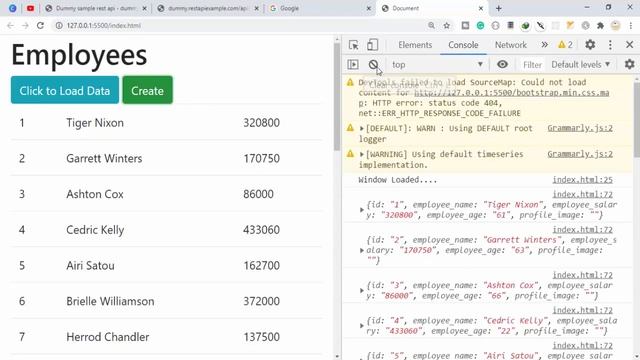Click the warnings count badge showing 2
The width and height of the screenshot is (640, 360).
coord(565,45)
